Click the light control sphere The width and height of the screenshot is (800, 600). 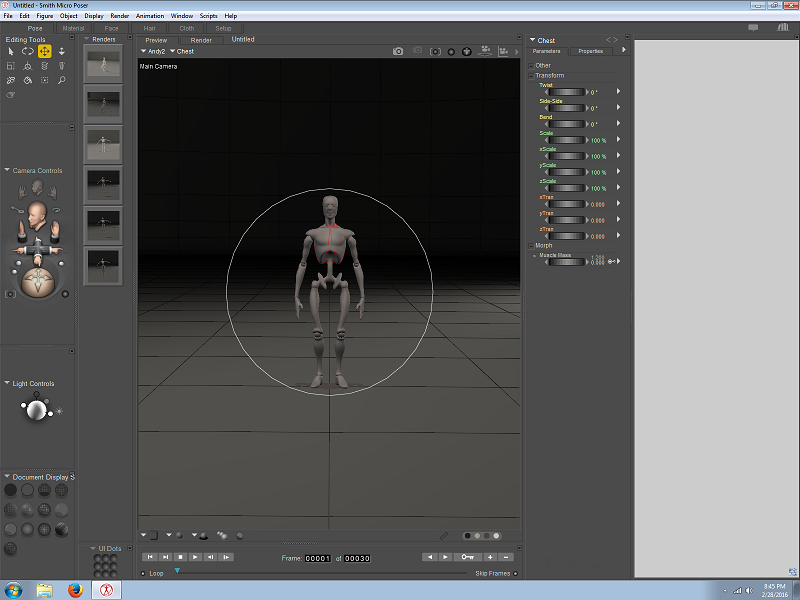pyautogui.click(x=36, y=410)
